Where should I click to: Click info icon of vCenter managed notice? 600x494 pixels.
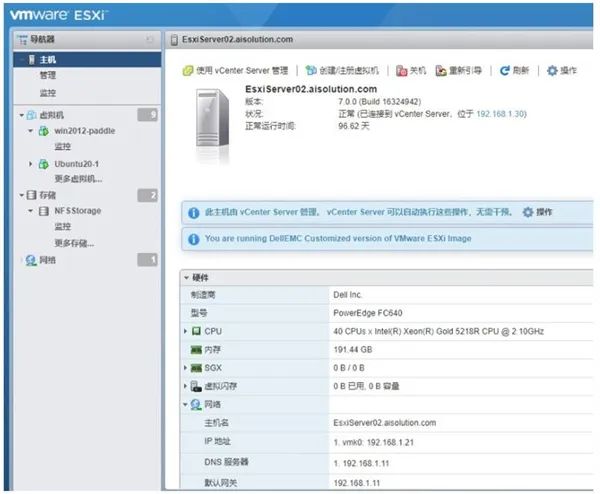[x=194, y=213]
